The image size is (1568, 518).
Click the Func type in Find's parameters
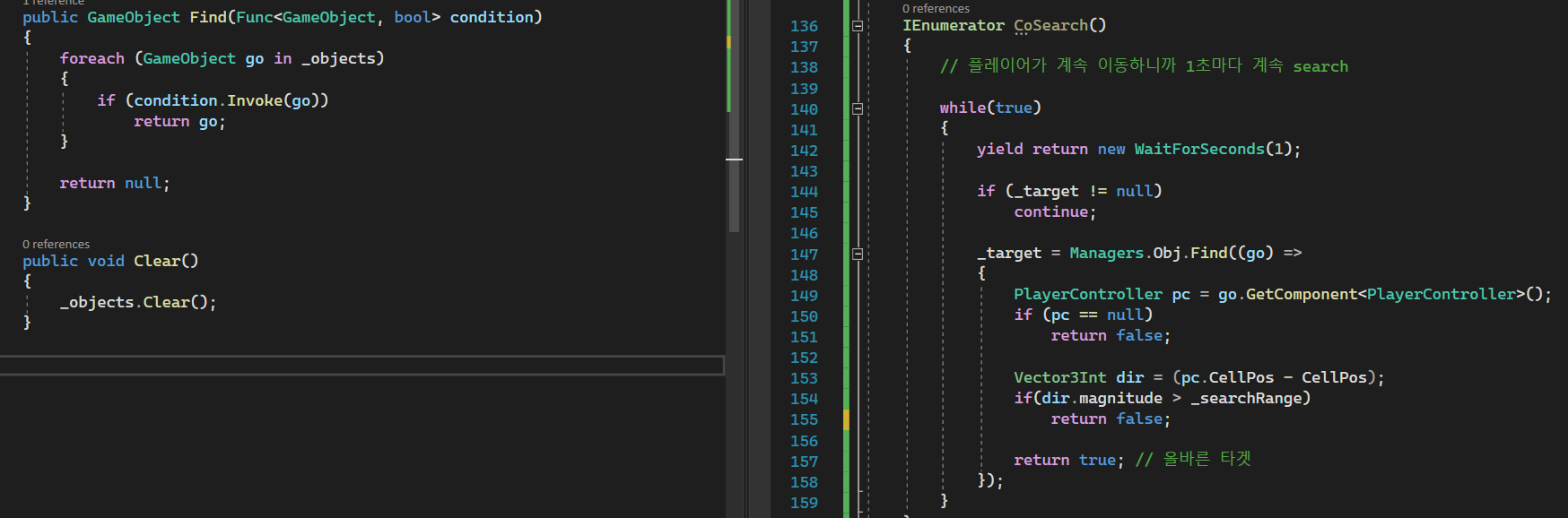(254, 17)
